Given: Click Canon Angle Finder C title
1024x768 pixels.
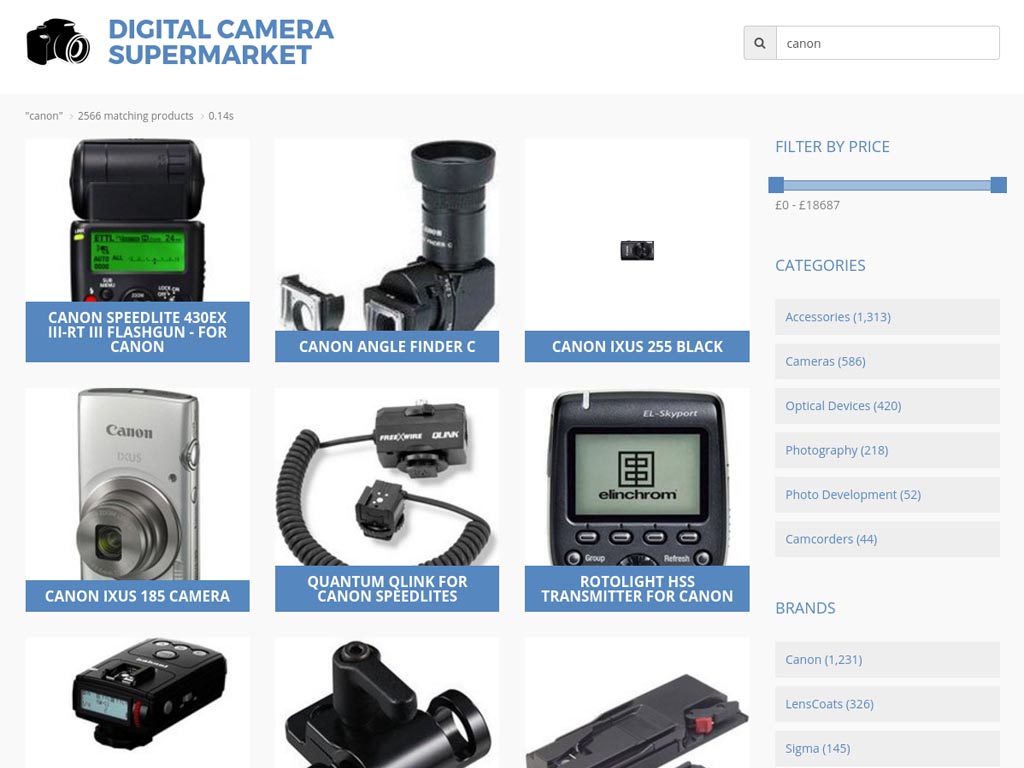Looking at the screenshot, I should (x=387, y=347).
